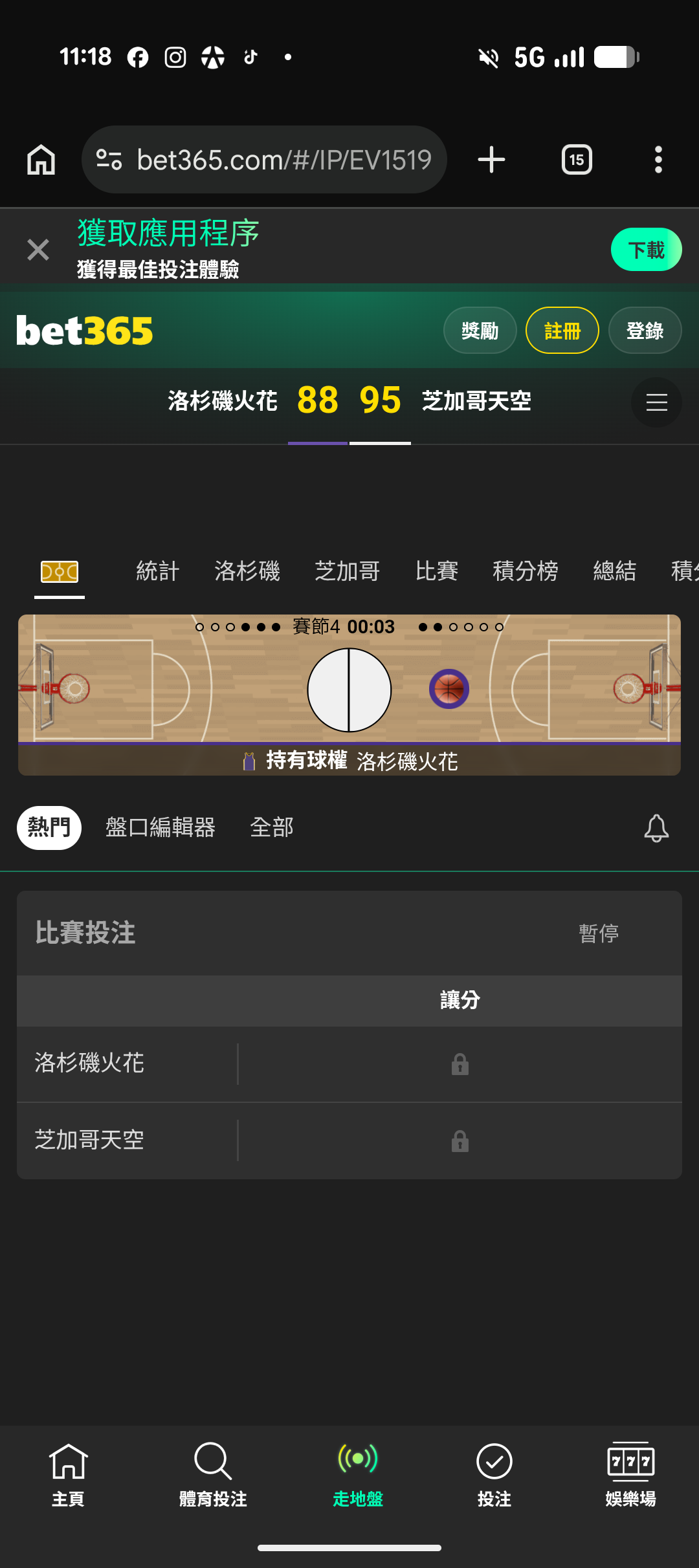Dismiss the get-app banner
Image resolution: width=699 pixels, height=1568 pixels.
38,250
